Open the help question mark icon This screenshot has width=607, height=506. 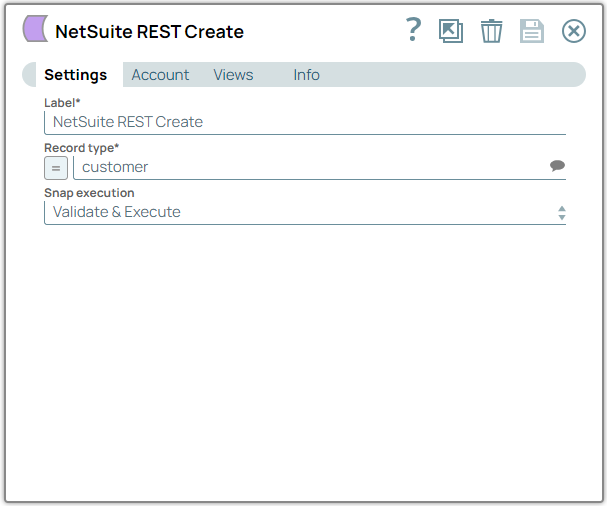pyautogui.click(x=413, y=30)
